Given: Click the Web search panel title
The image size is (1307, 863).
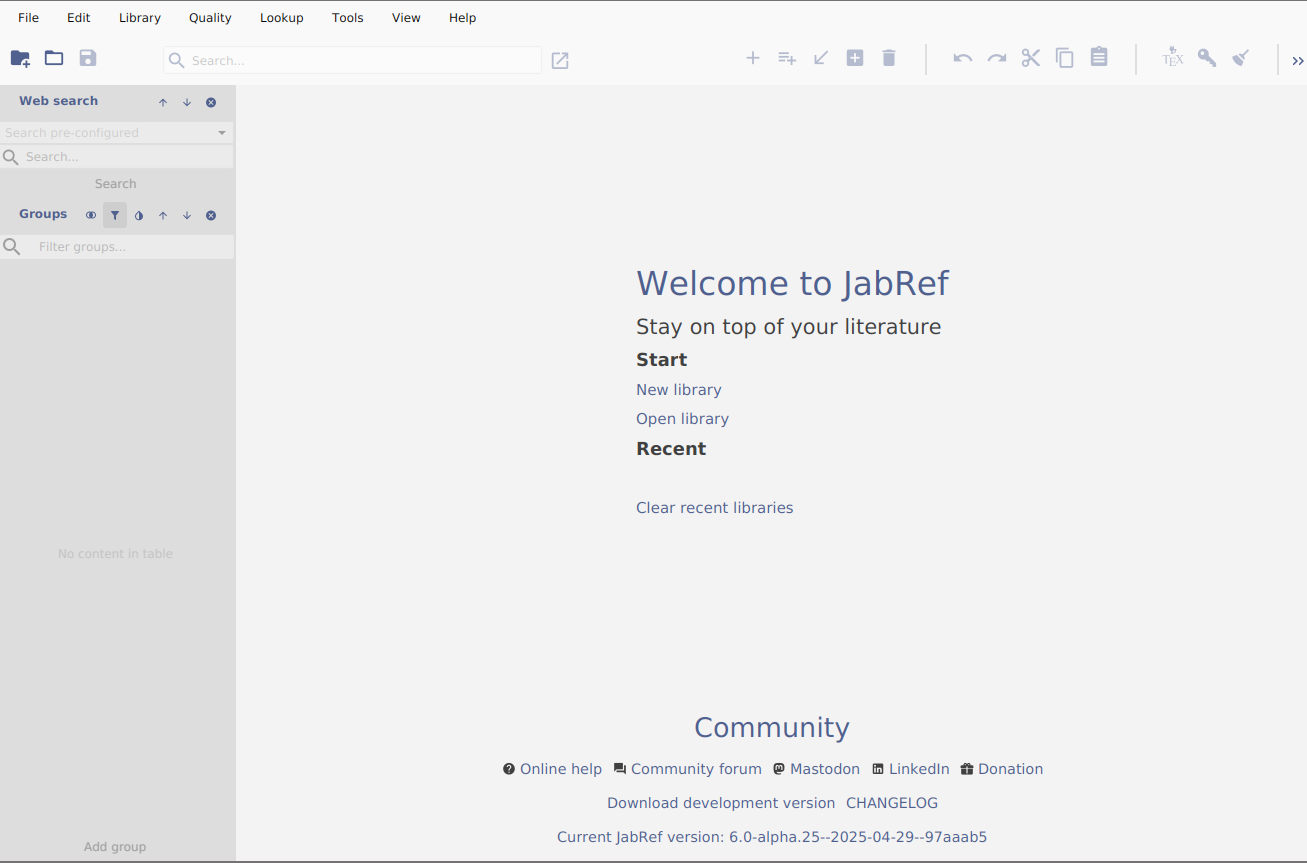Looking at the screenshot, I should tap(59, 101).
